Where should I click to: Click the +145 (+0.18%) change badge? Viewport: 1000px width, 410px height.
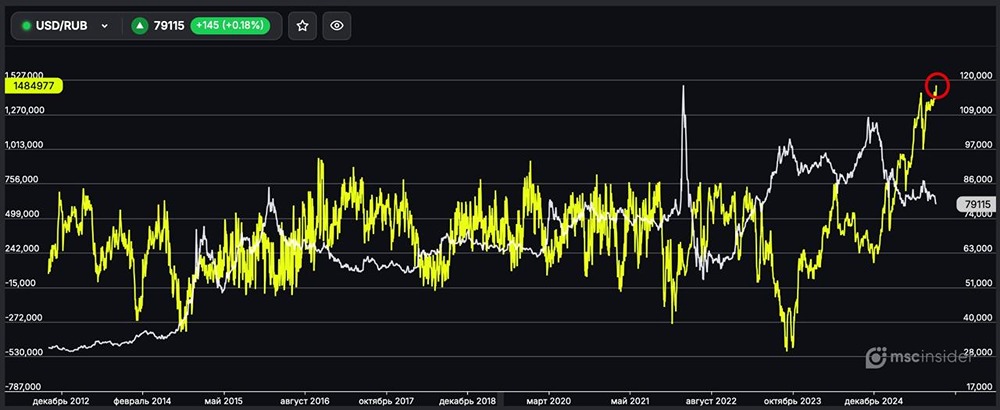pos(230,26)
